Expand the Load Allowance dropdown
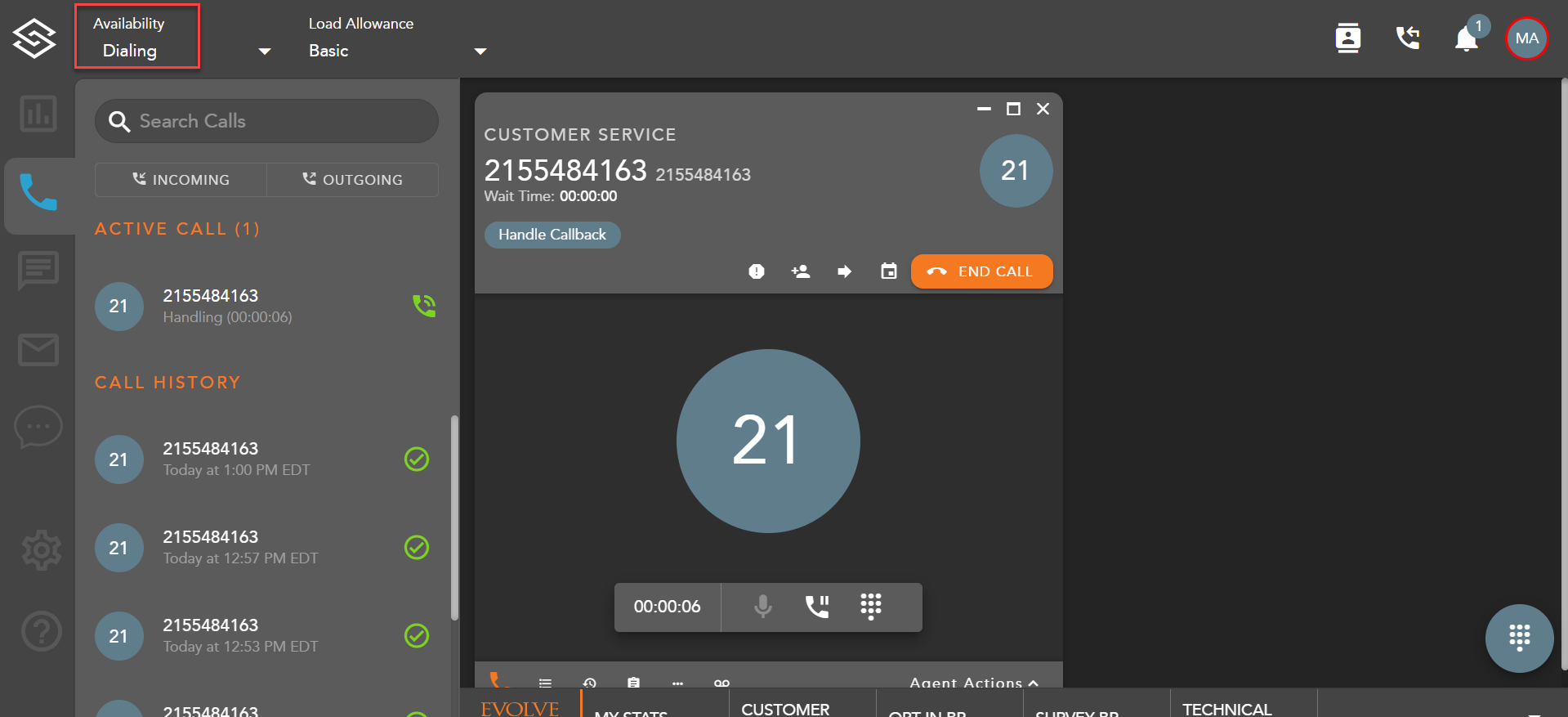 click(x=480, y=52)
